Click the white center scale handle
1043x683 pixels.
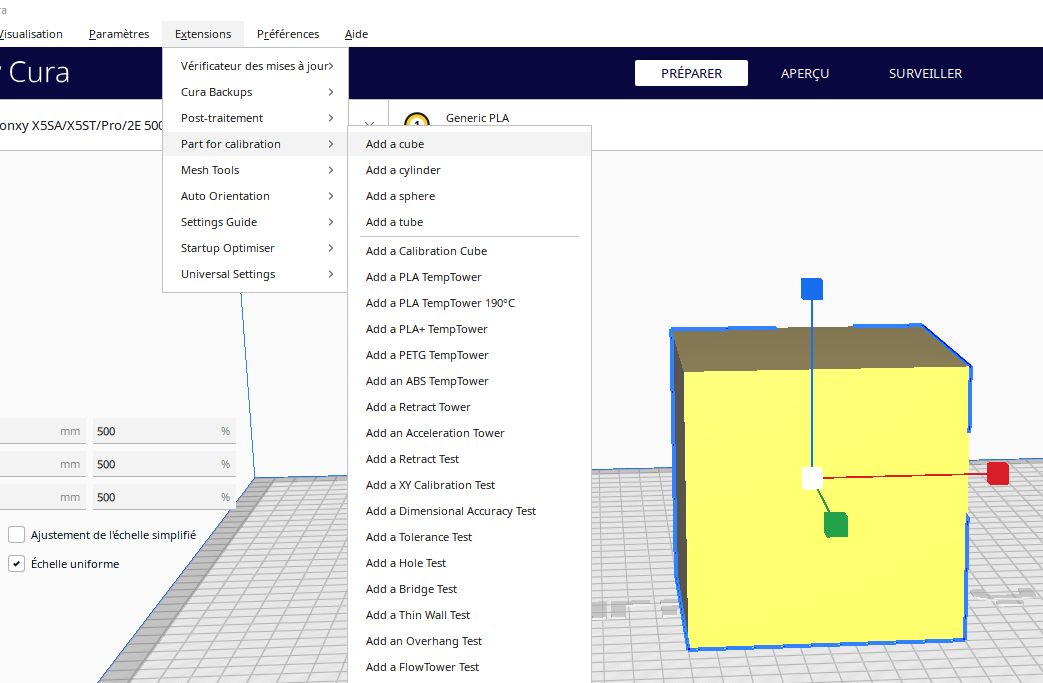click(812, 478)
